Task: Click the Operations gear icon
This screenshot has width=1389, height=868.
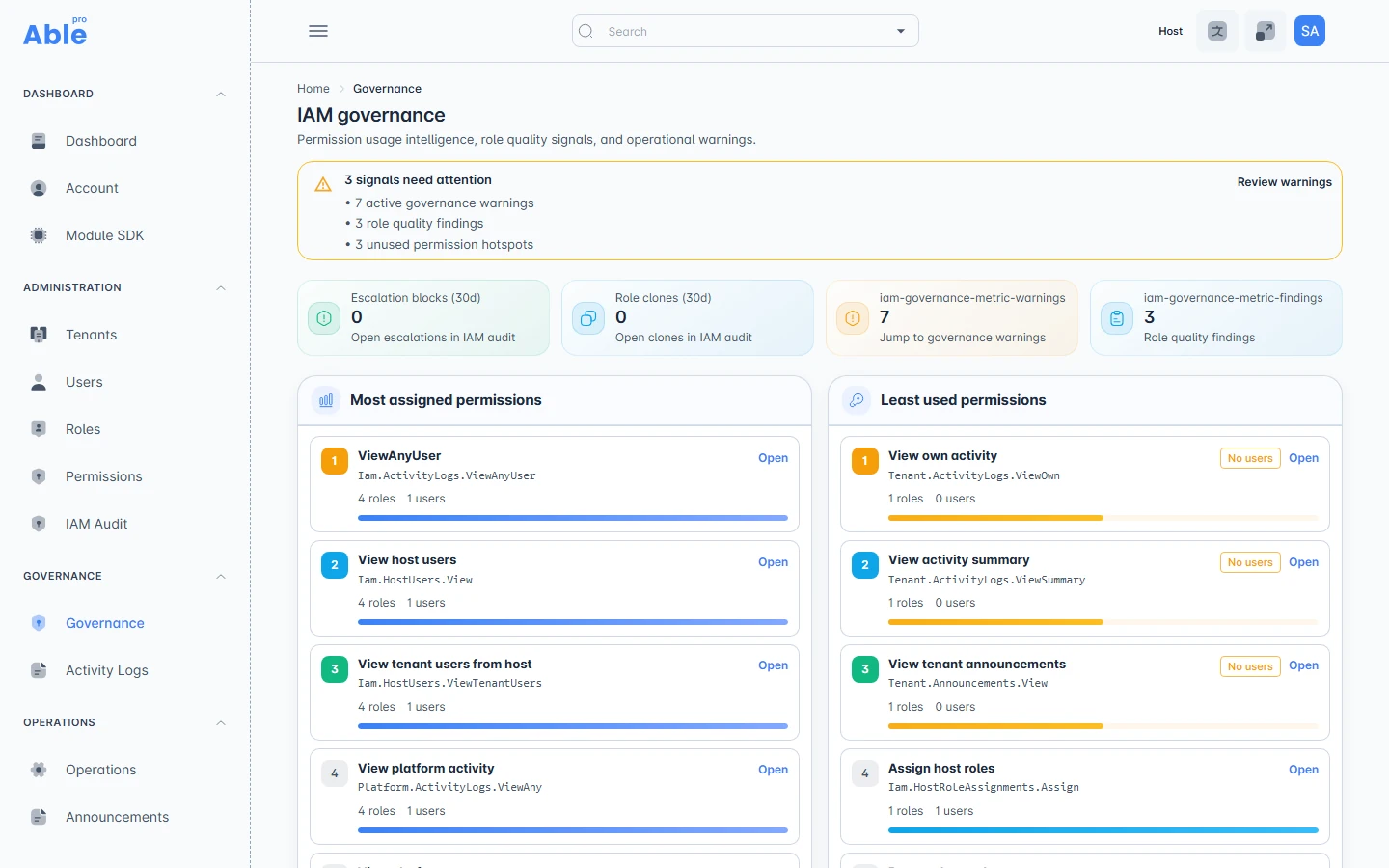Action: (39, 770)
